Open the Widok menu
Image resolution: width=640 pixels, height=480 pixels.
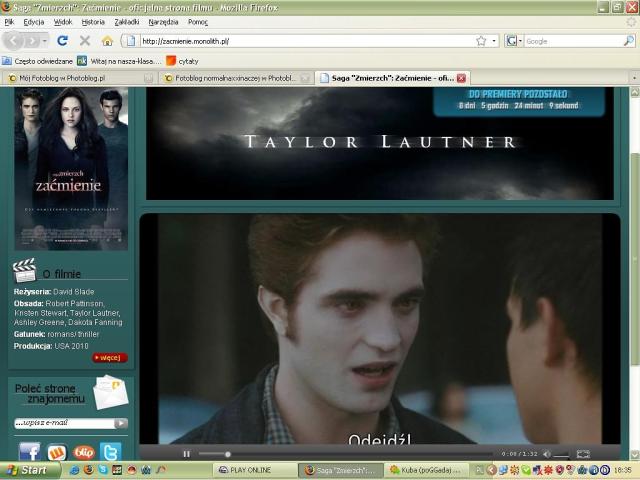(63, 22)
